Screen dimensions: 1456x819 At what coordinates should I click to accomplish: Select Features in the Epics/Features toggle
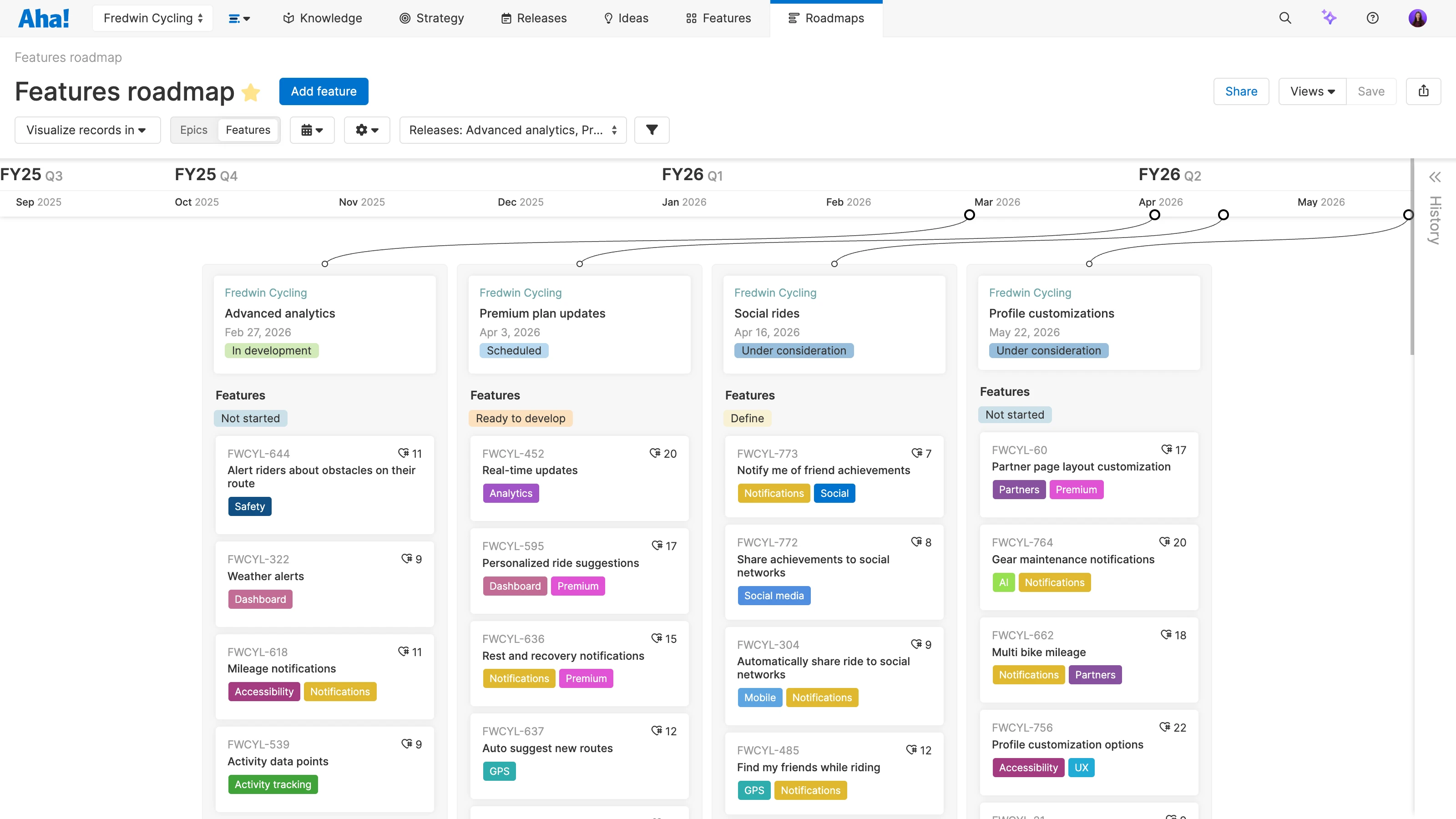(248, 129)
